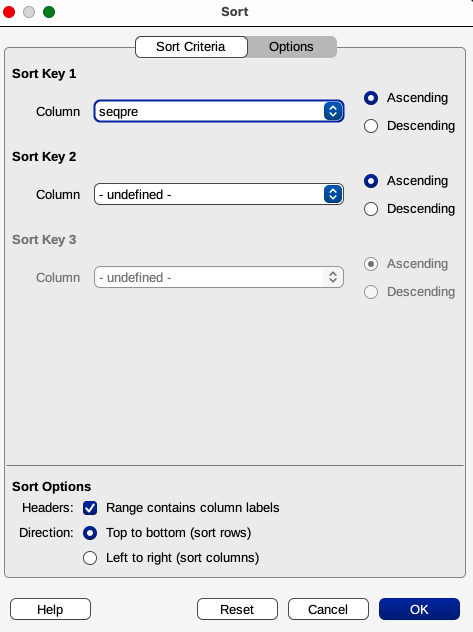Click the gray minimize window button
This screenshot has width=473, height=632.
tap(29, 12)
